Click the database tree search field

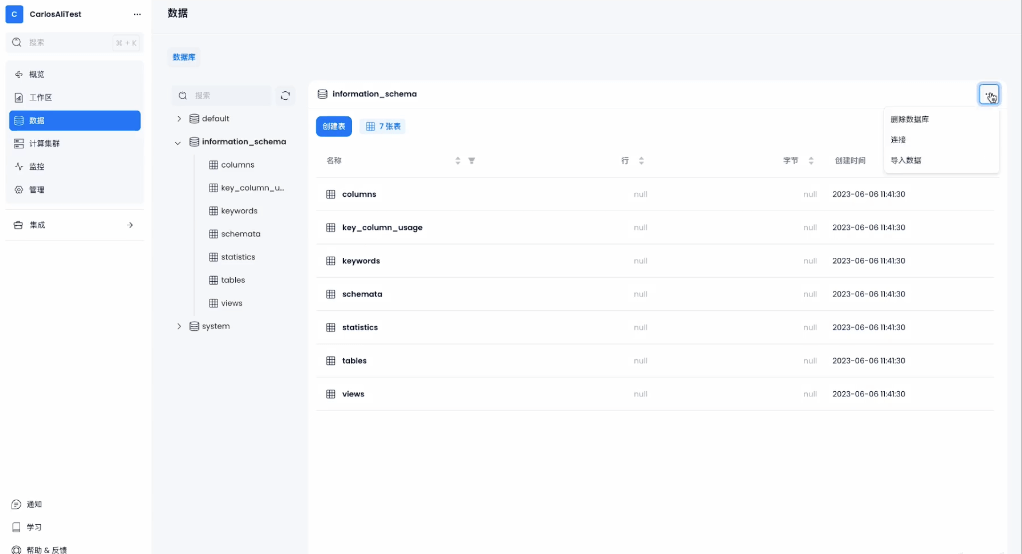click(x=222, y=95)
